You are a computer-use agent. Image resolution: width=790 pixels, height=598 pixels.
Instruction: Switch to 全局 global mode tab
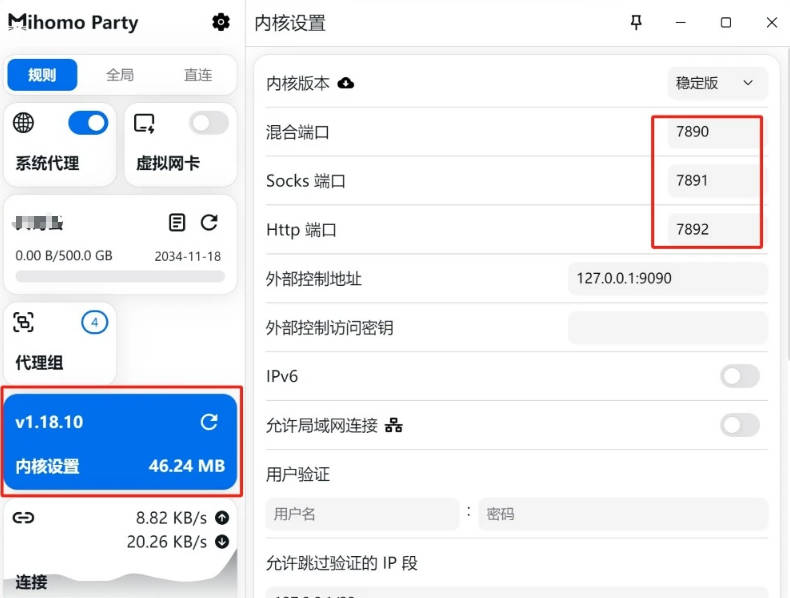pyautogui.click(x=120, y=75)
